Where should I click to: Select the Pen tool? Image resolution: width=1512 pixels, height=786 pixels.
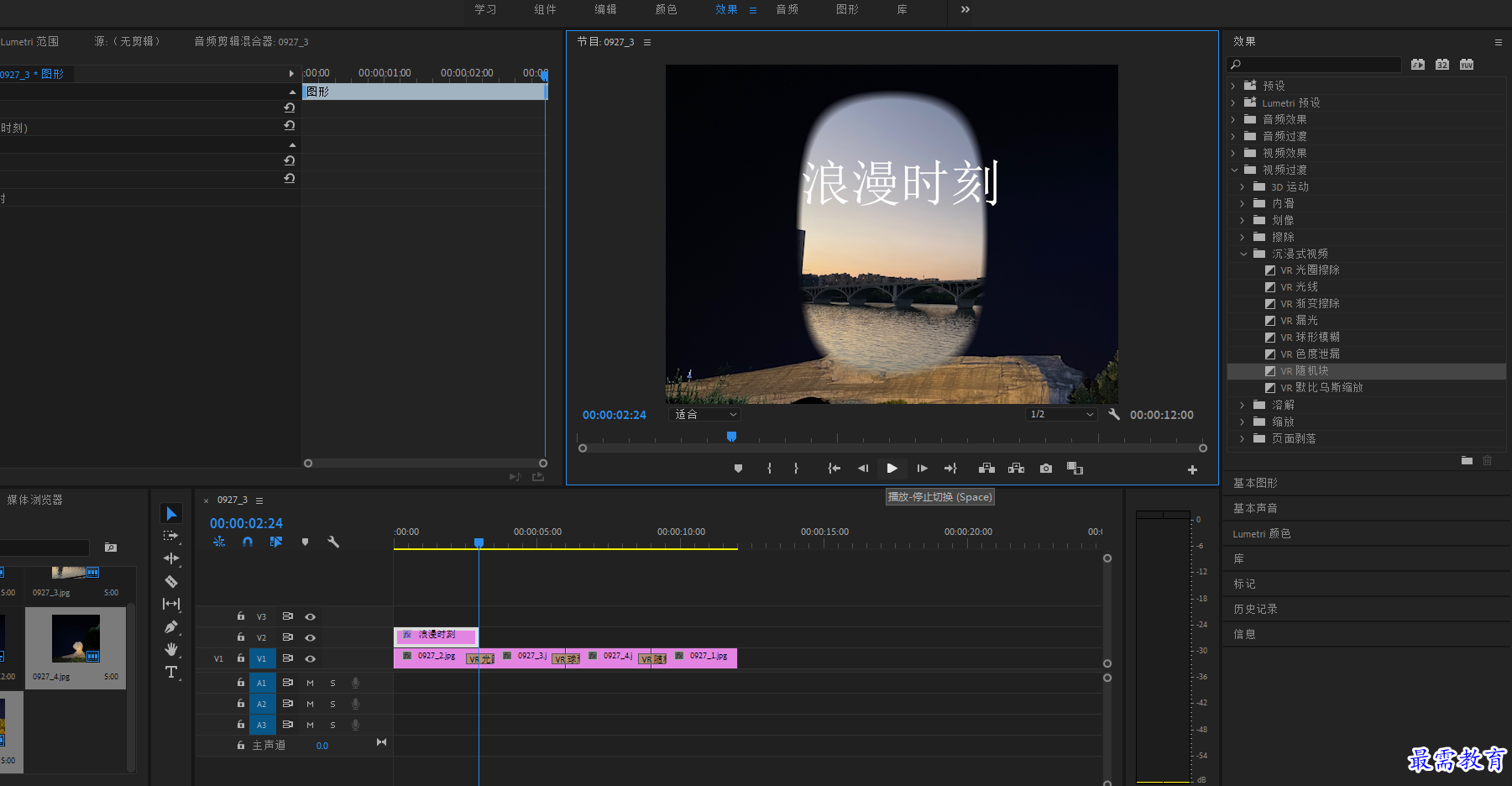pyautogui.click(x=171, y=626)
